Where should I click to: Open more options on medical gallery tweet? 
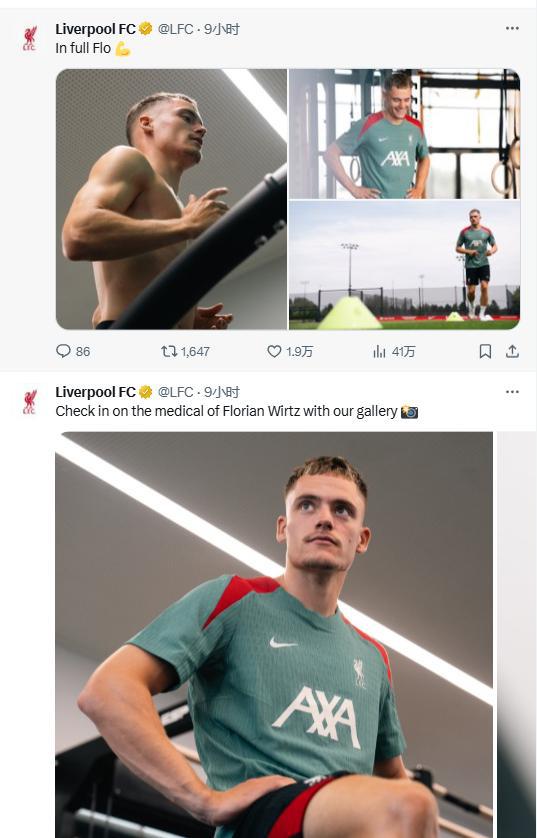point(512,392)
